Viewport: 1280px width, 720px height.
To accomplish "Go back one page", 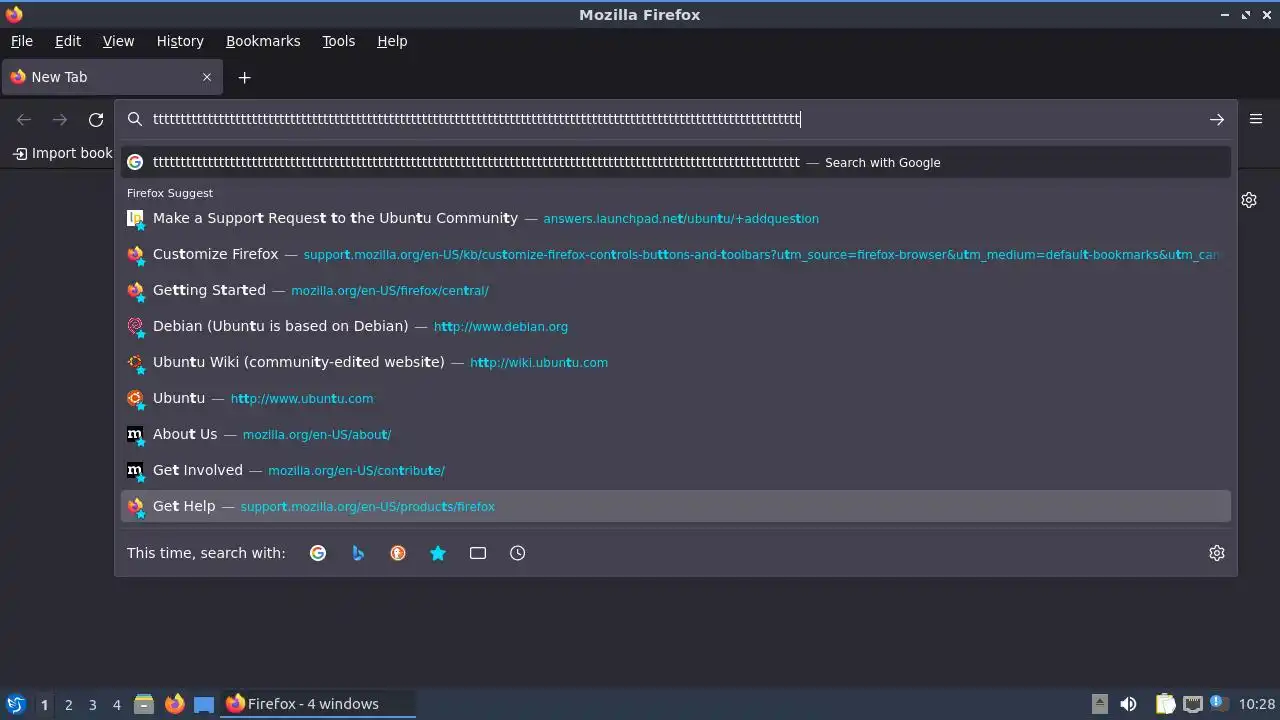I will pos(24,119).
